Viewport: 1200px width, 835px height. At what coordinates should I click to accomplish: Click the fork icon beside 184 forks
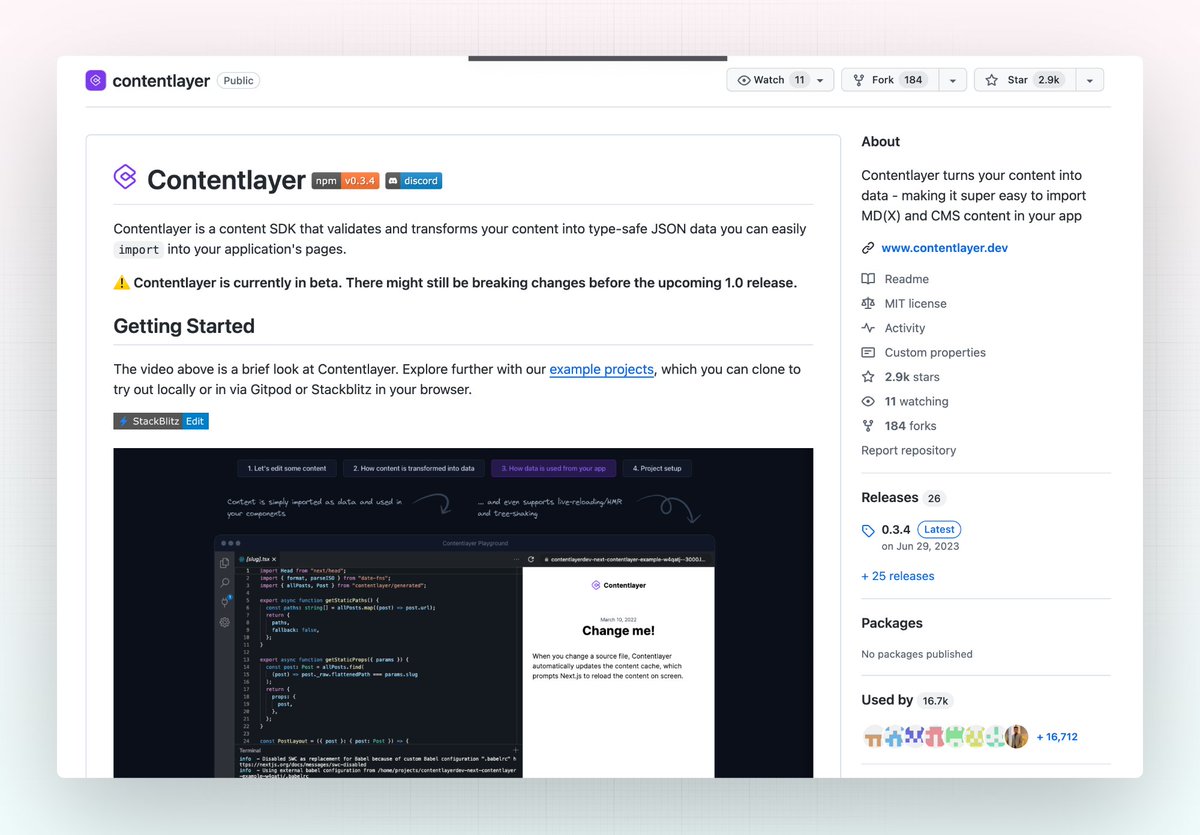[x=868, y=426]
